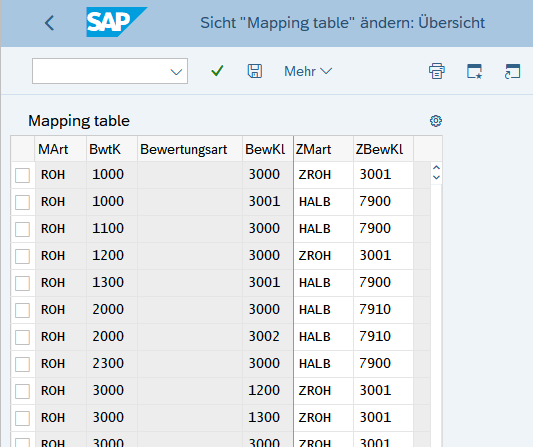Click the ZMart column header

tap(324, 149)
